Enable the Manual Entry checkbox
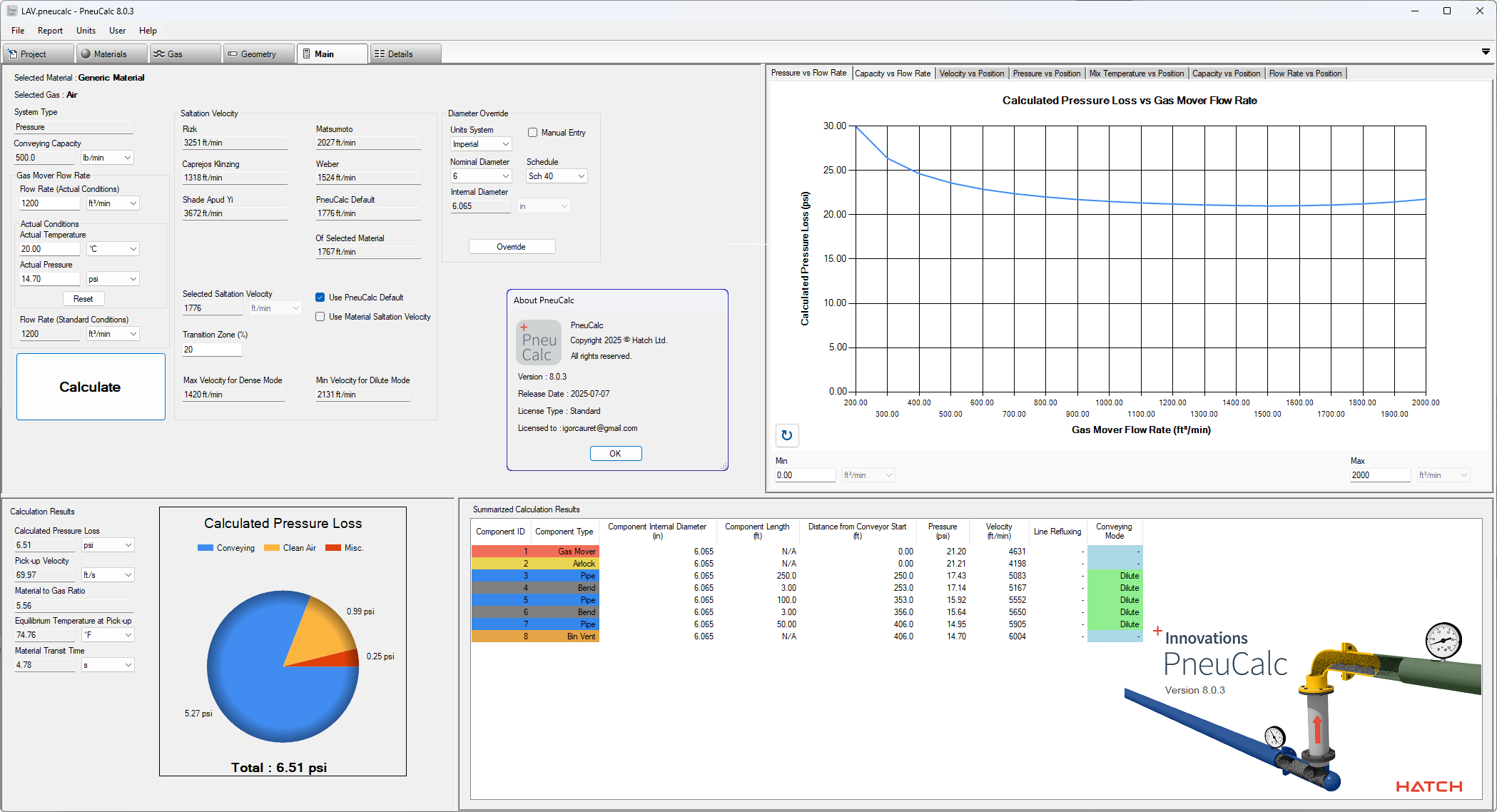 pos(532,132)
